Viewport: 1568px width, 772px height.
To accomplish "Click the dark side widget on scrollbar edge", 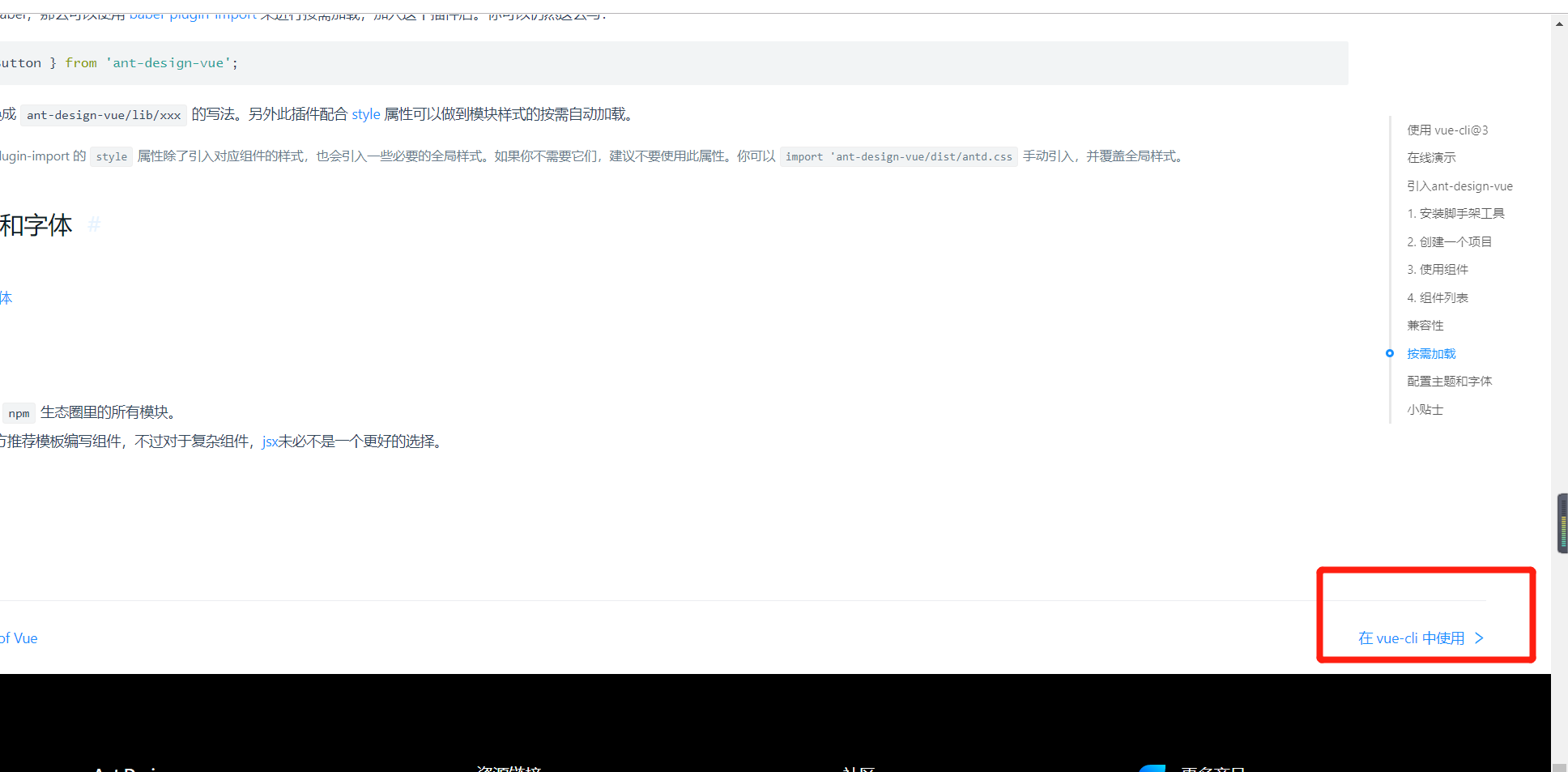I will tap(1562, 524).
